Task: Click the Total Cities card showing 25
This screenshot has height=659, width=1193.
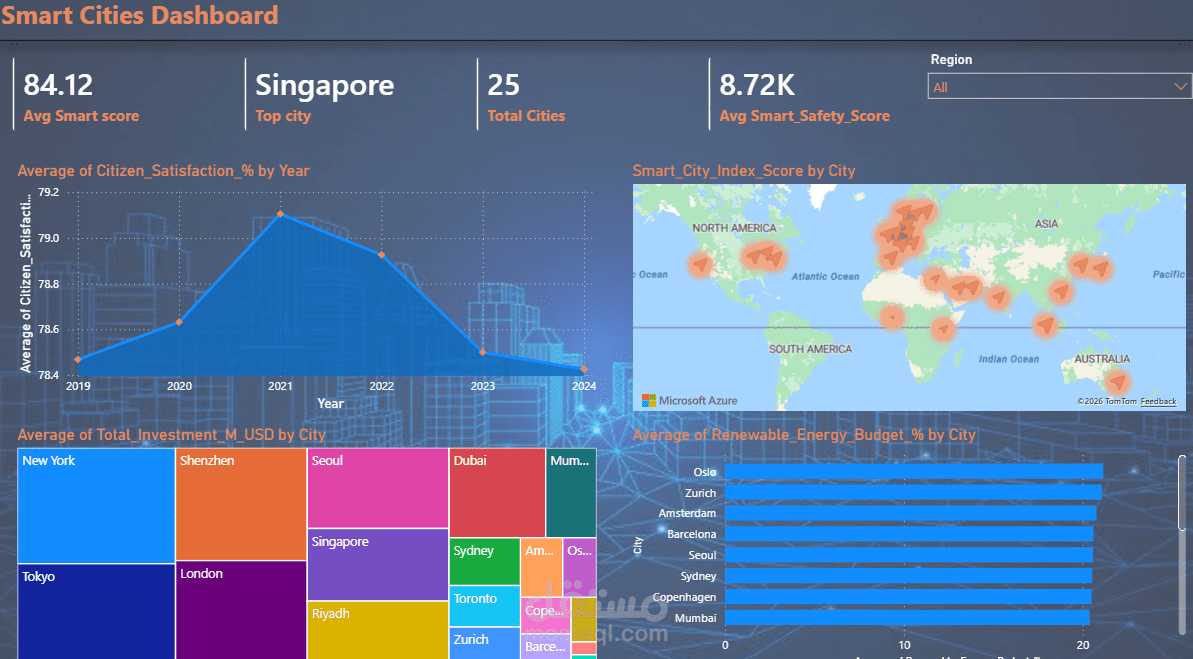Action: coord(527,95)
